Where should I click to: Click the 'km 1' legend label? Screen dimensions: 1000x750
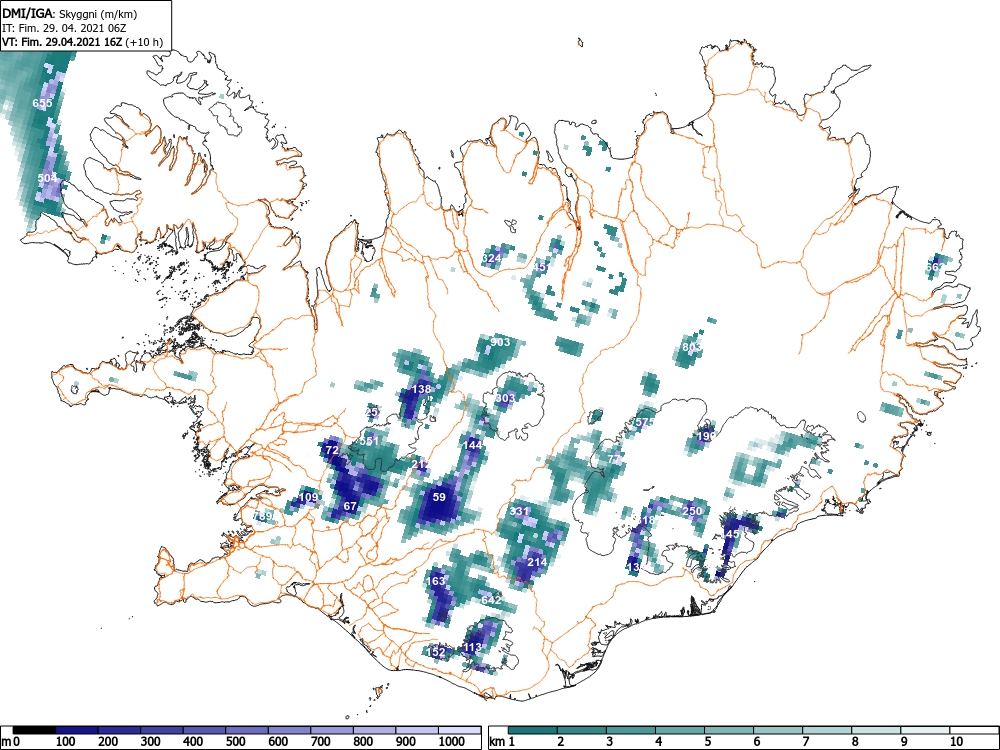click(503, 742)
